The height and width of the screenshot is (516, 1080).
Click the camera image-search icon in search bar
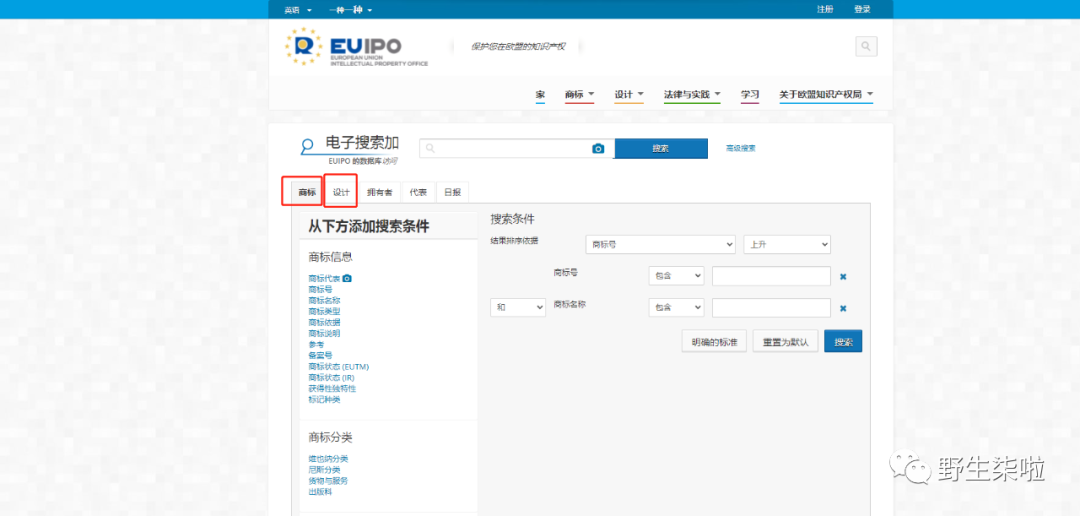(598, 149)
